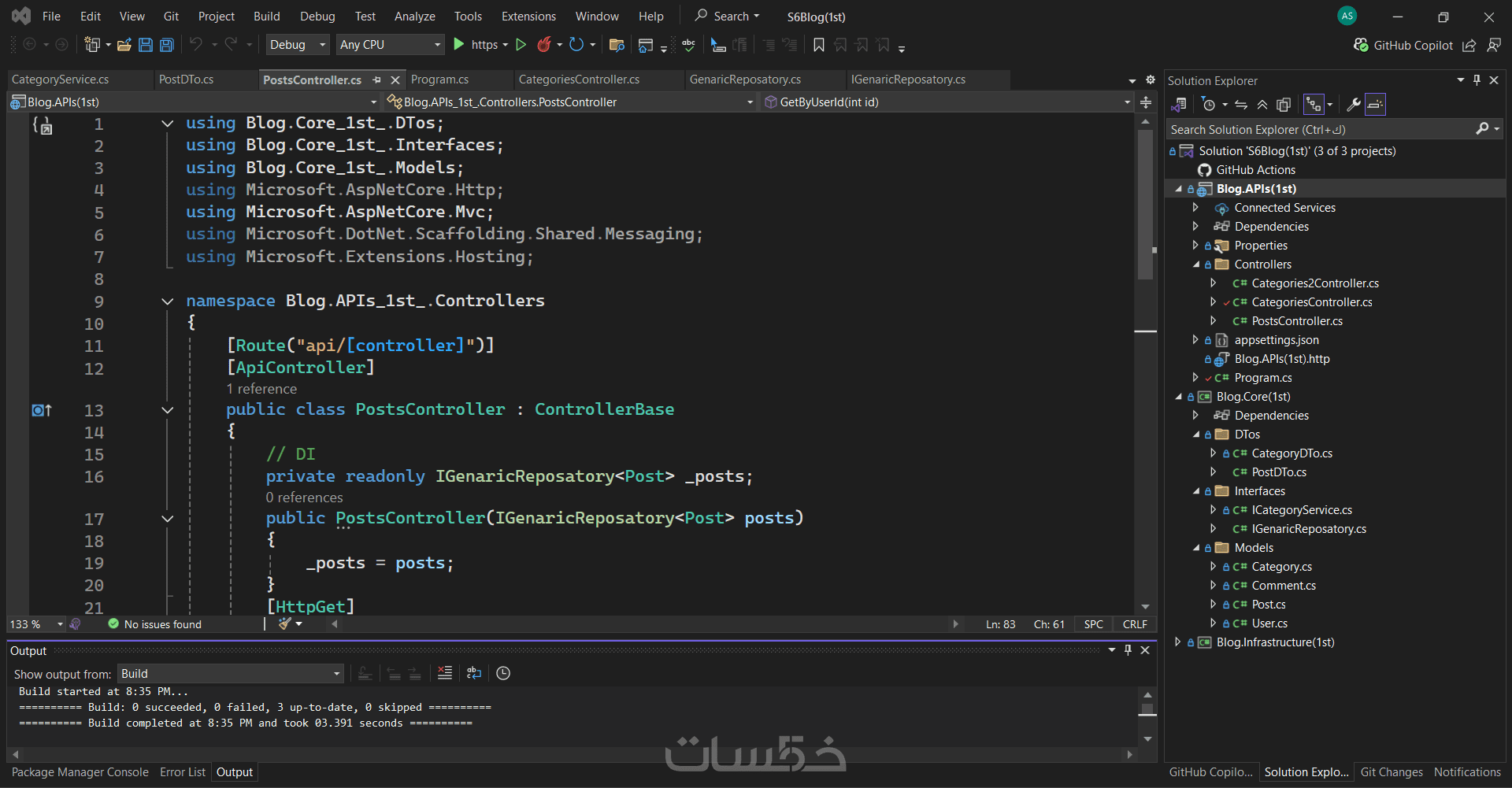Screen dimensions: 1512x788
Task: Open the Show output from Build dropdown
Action: [x=231, y=674]
